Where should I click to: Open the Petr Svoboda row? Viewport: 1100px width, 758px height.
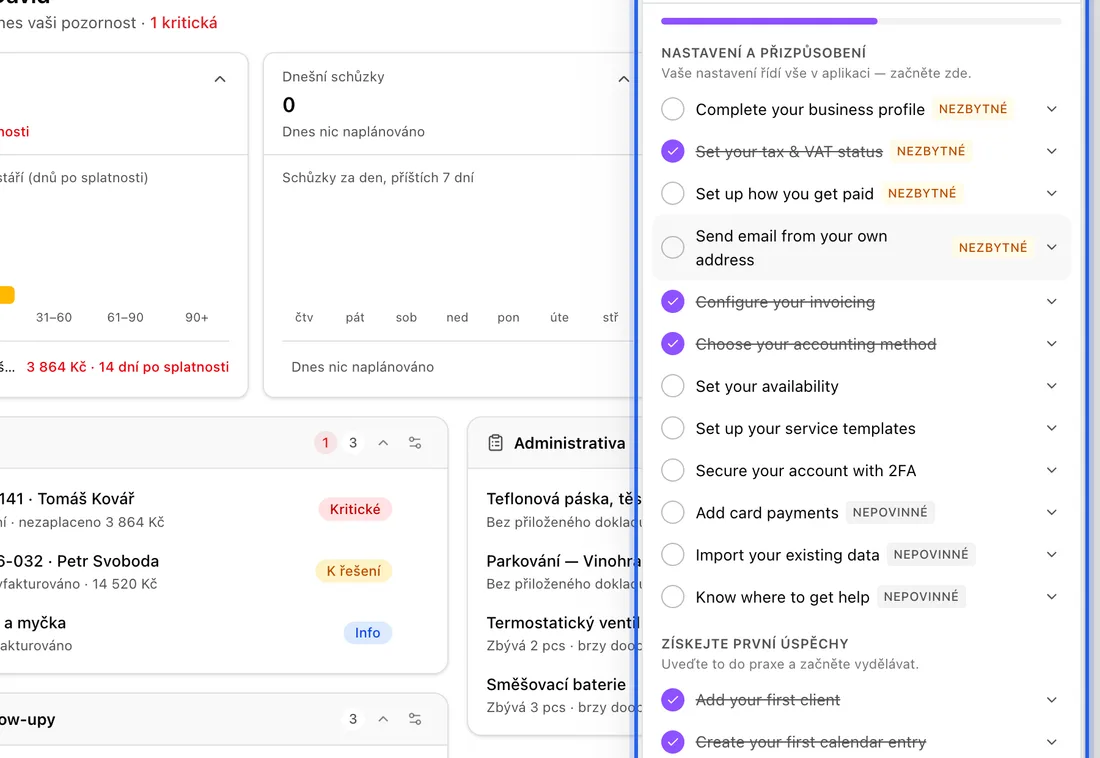pyautogui.click(x=196, y=571)
